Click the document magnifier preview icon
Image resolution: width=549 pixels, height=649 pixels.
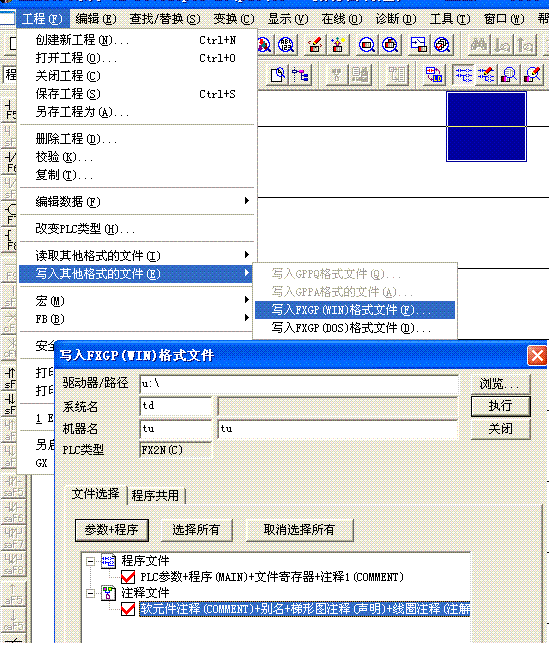tap(278, 75)
